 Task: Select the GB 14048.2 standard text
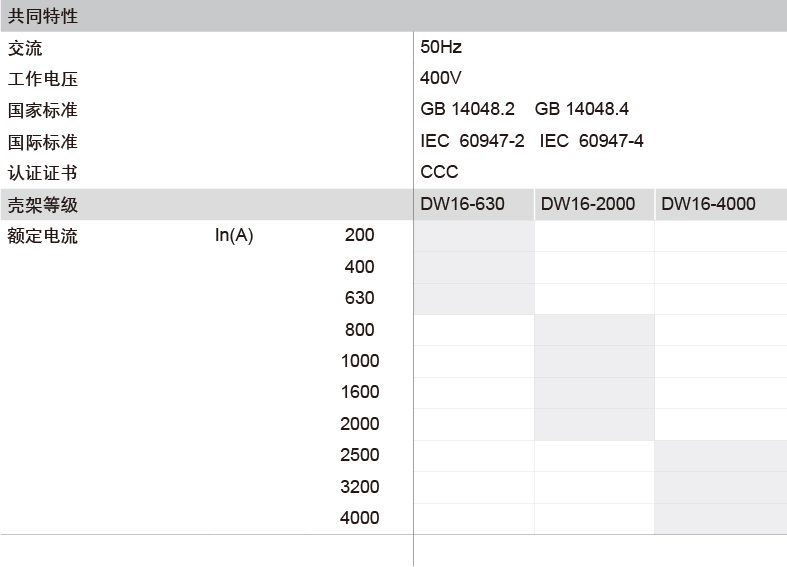click(x=468, y=110)
